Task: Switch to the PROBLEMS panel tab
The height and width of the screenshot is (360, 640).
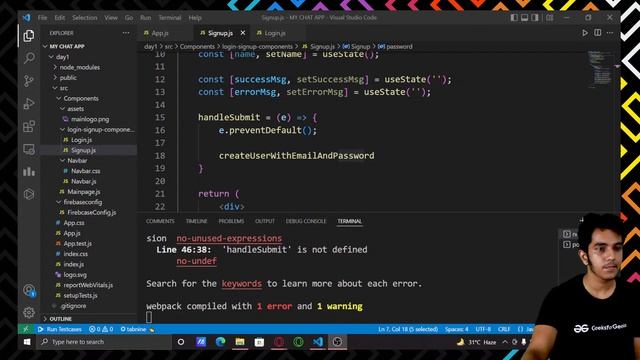Action: (231, 221)
